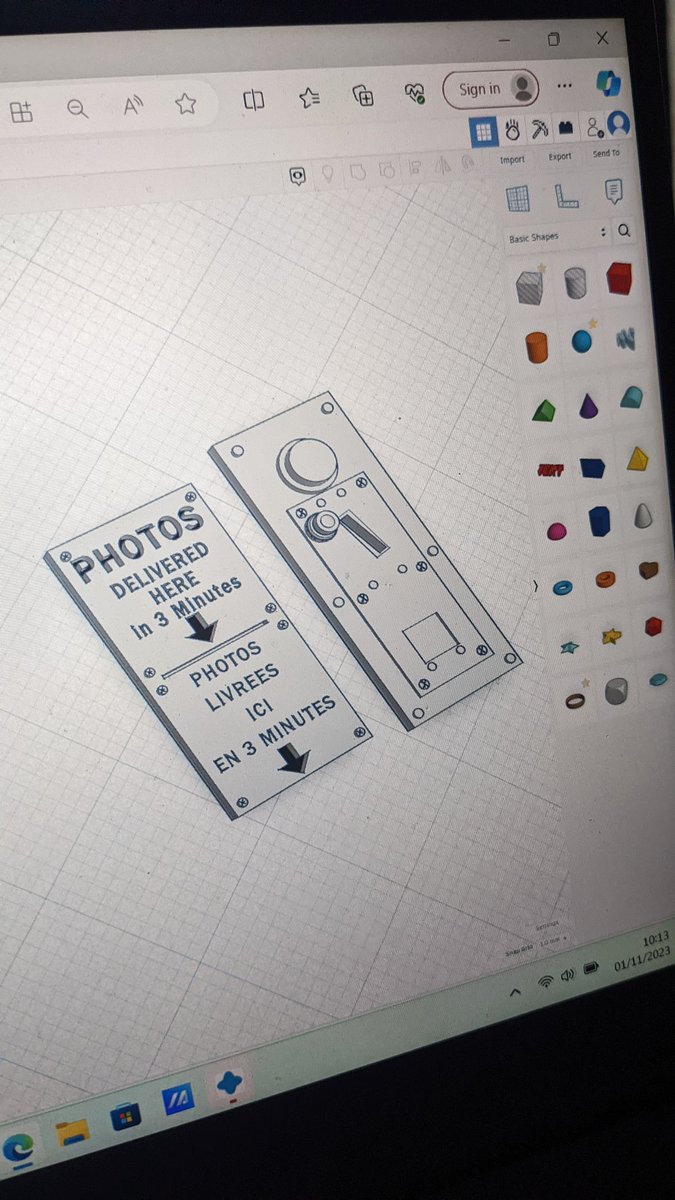Click the Import button
The width and height of the screenshot is (675, 1200).
512,159
